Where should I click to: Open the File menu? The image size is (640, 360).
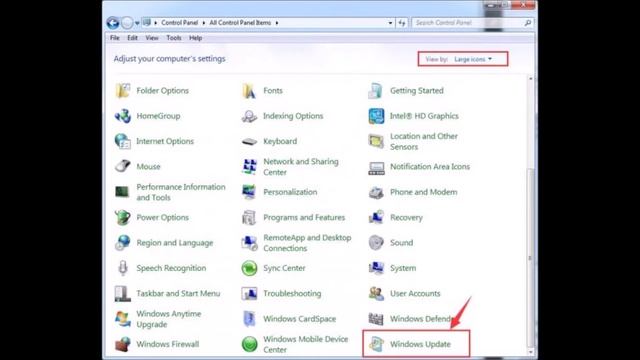point(115,38)
